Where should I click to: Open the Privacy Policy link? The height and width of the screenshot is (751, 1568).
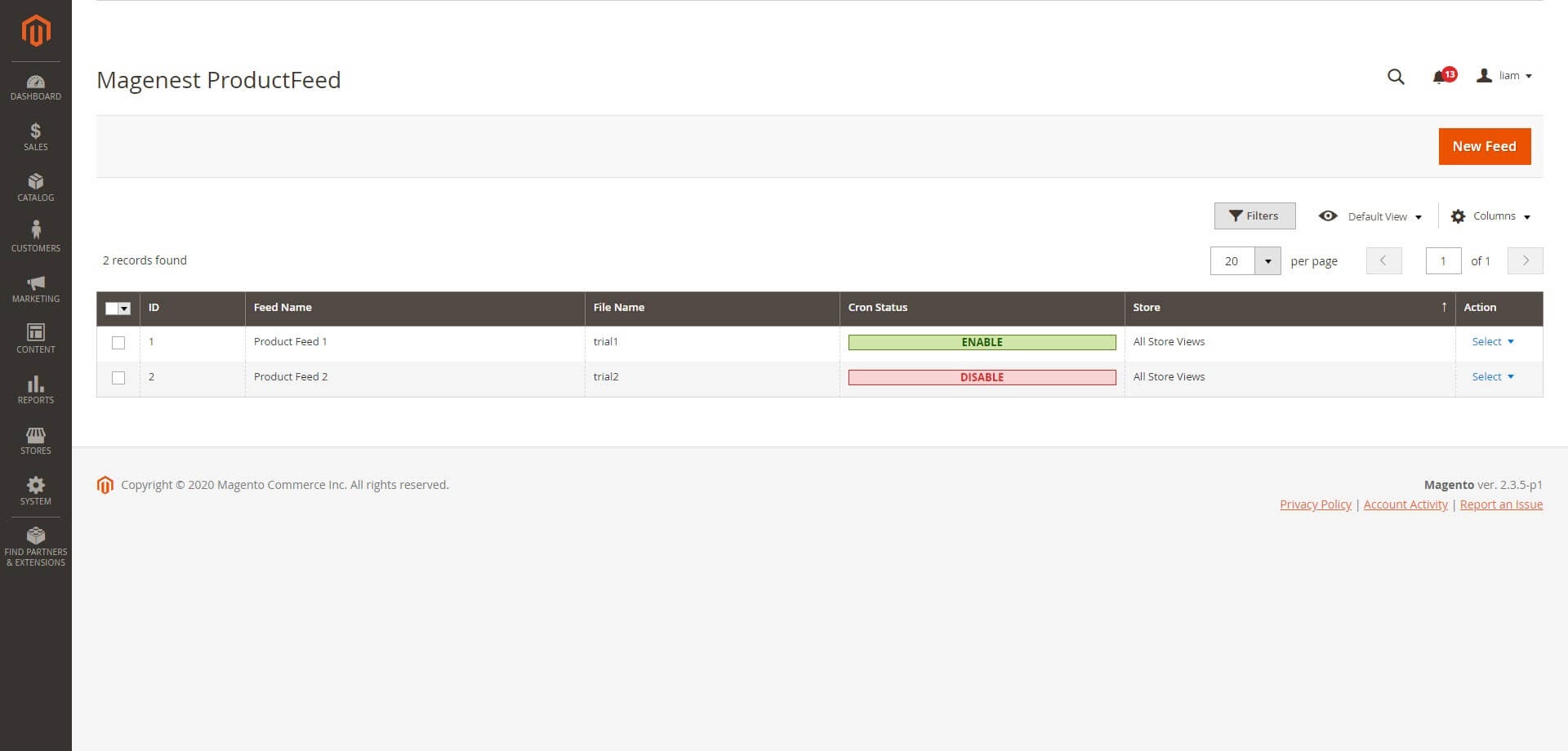pos(1316,504)
